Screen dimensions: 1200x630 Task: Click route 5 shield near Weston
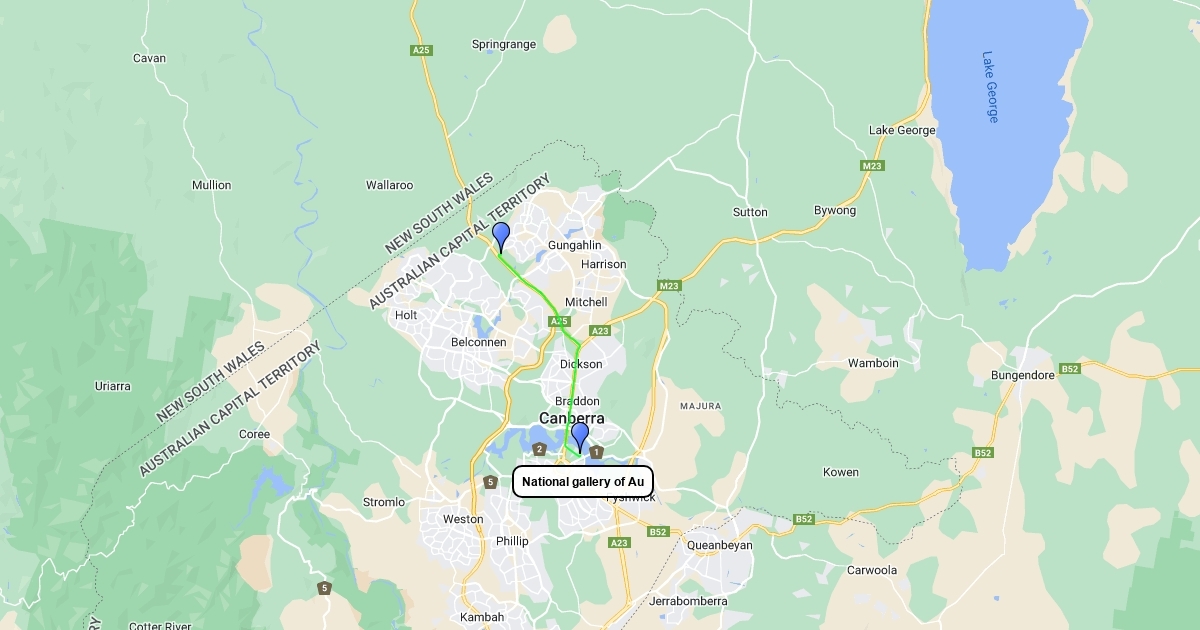point(490,482)
